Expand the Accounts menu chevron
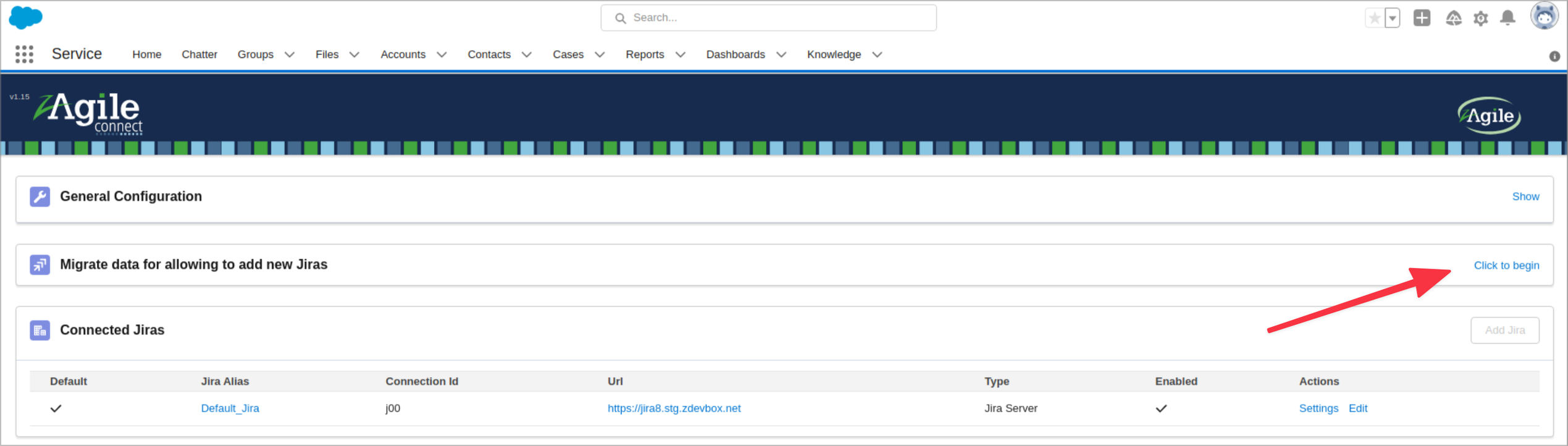 (x=442, y=54)
